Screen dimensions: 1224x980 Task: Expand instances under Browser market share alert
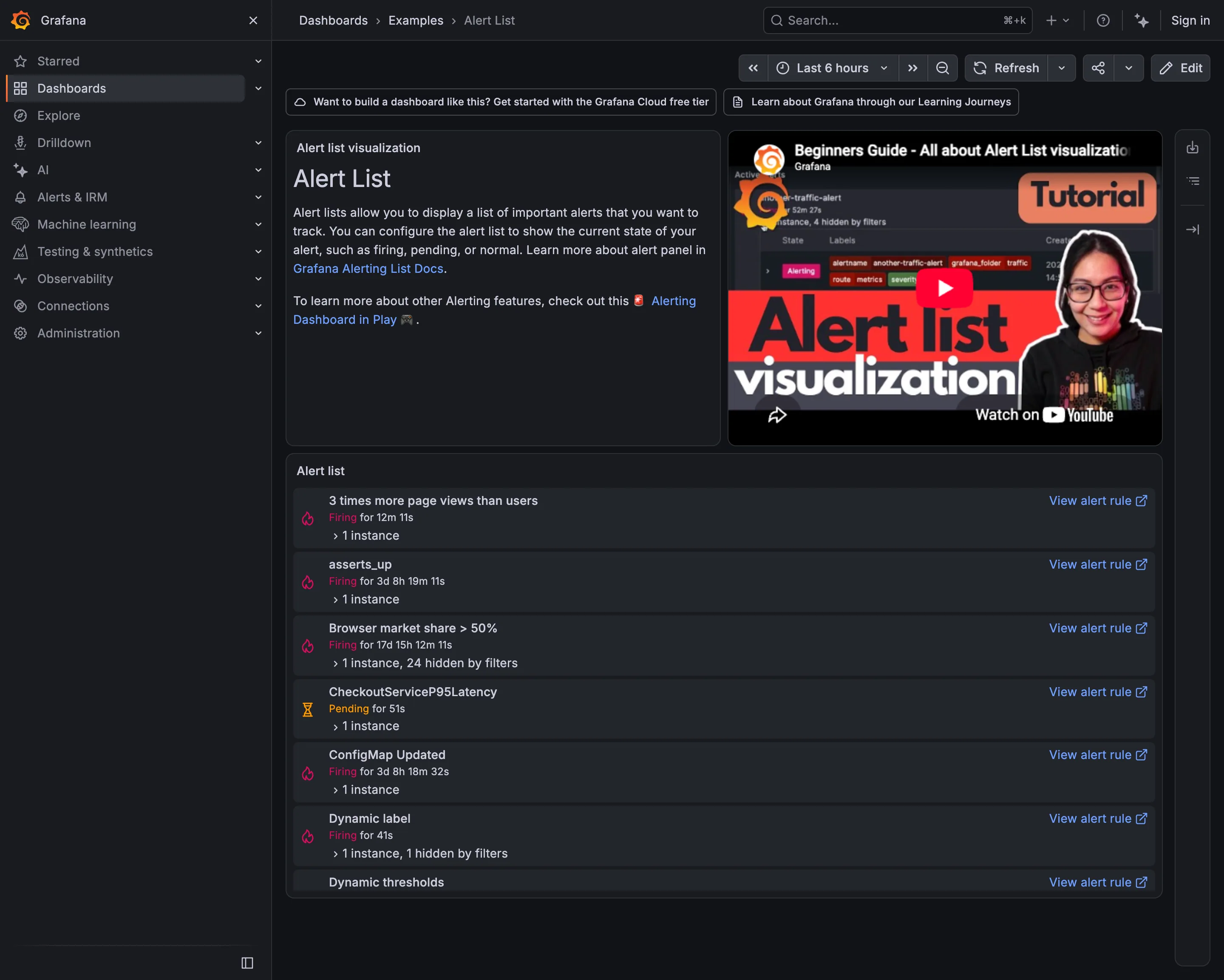(x=425, y=663)
